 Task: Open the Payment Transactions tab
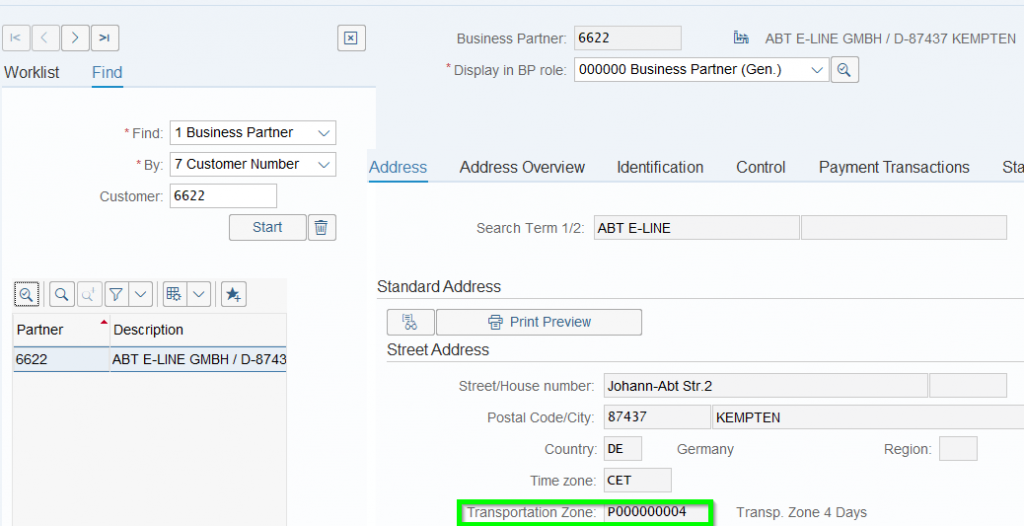tap(894, 168)
